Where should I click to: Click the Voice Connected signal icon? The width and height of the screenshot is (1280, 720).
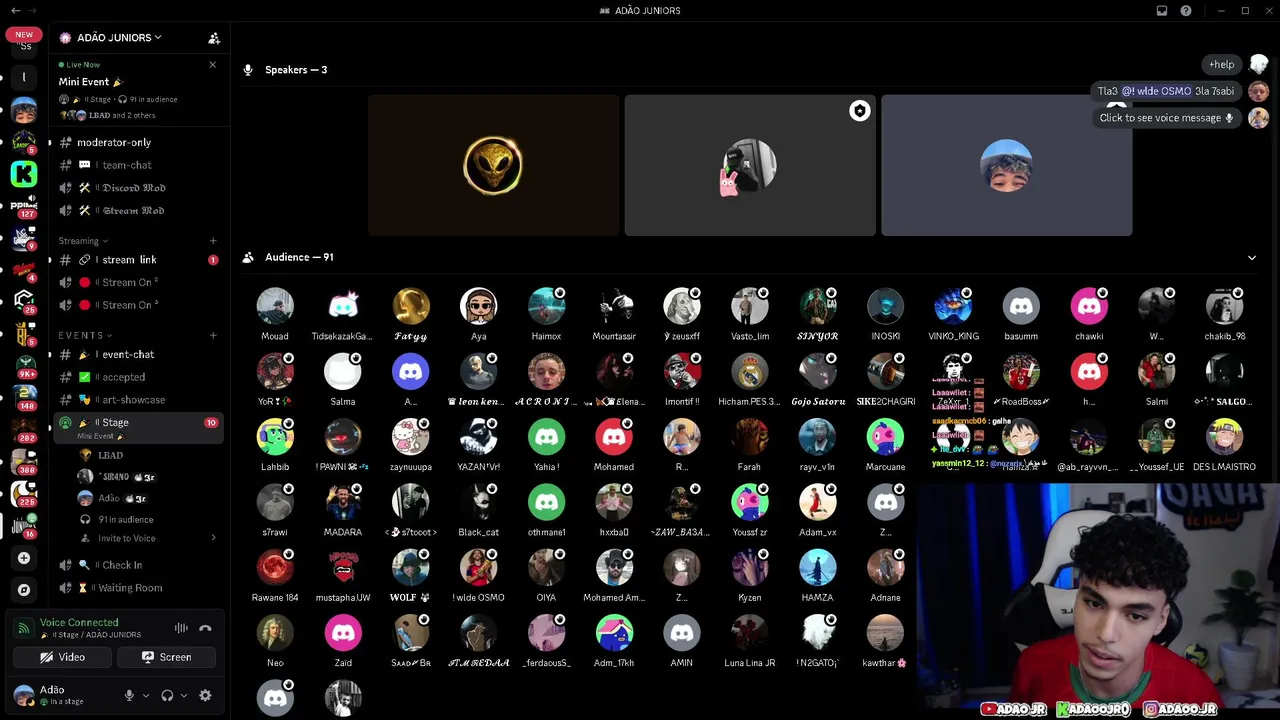[x=24, y=629]
